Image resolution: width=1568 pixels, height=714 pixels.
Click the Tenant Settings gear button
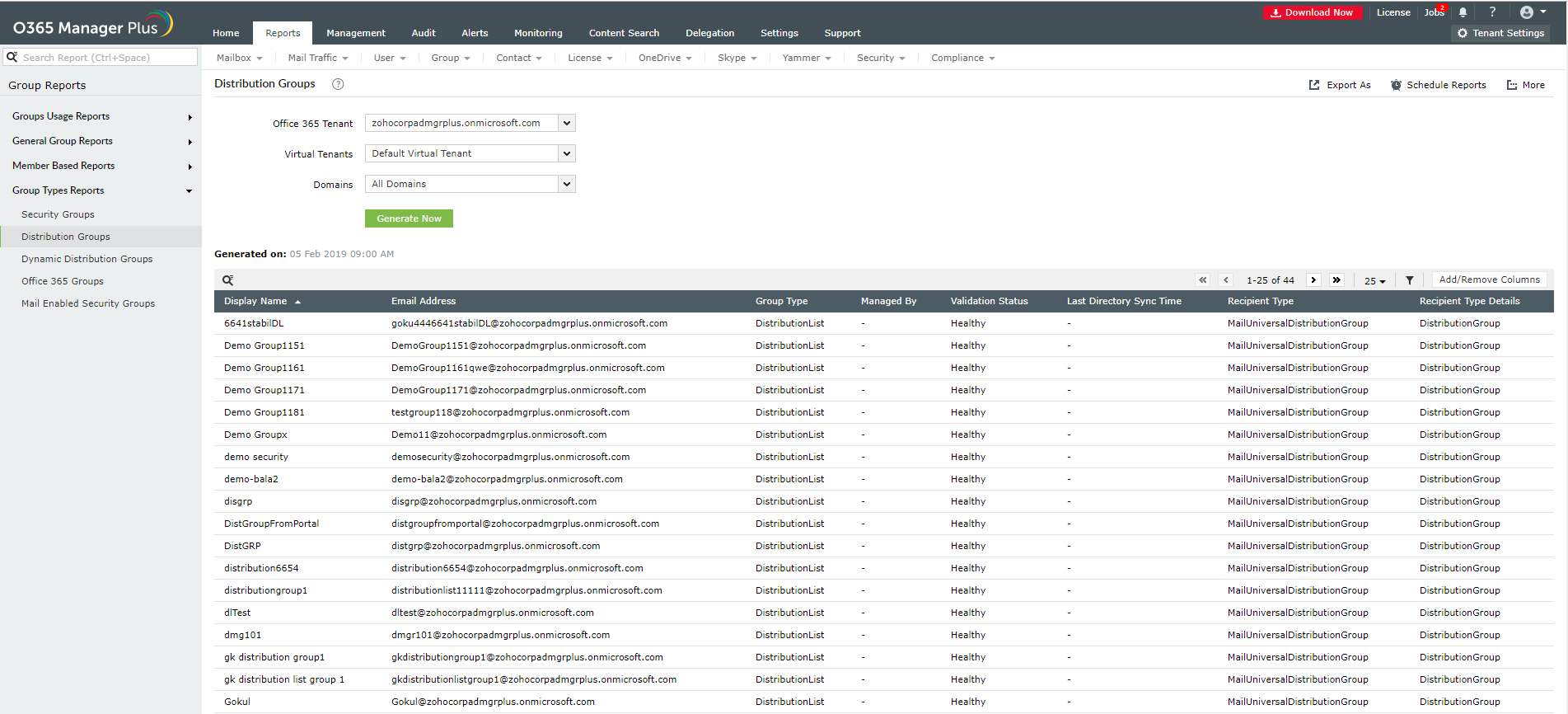[1500, 33]
